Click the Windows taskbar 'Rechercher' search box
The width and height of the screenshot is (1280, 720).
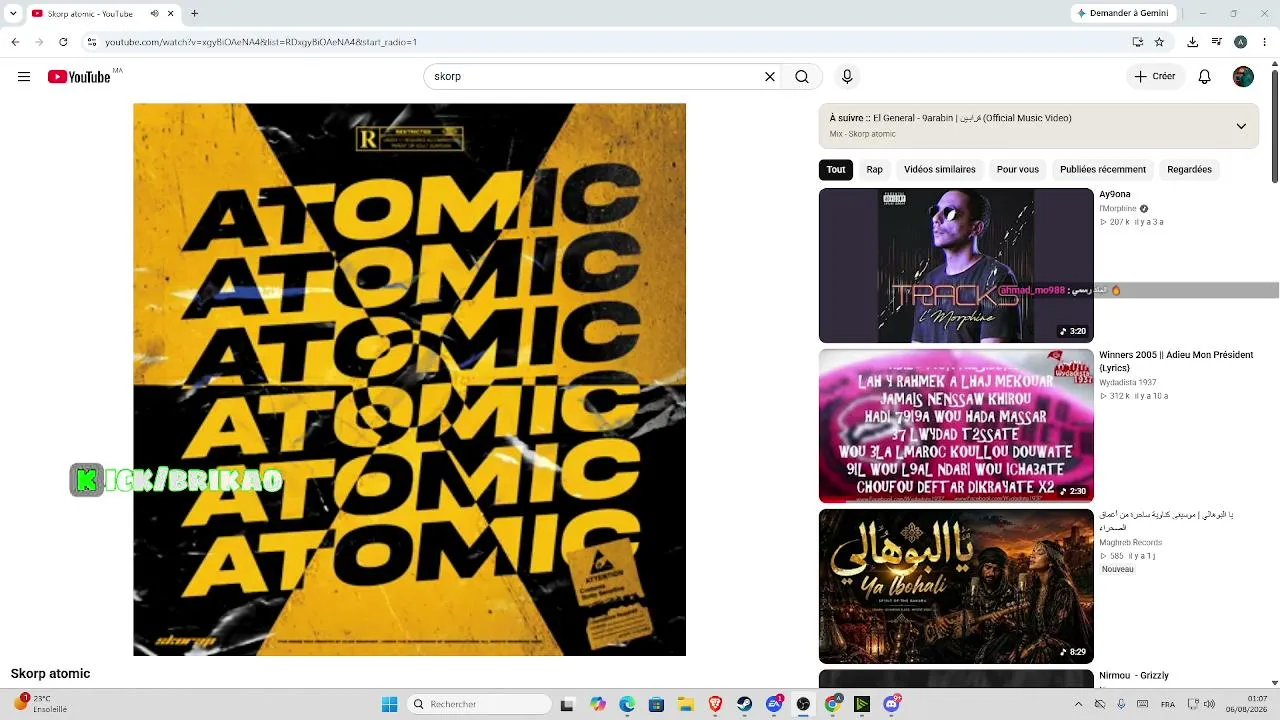(480, 704)
